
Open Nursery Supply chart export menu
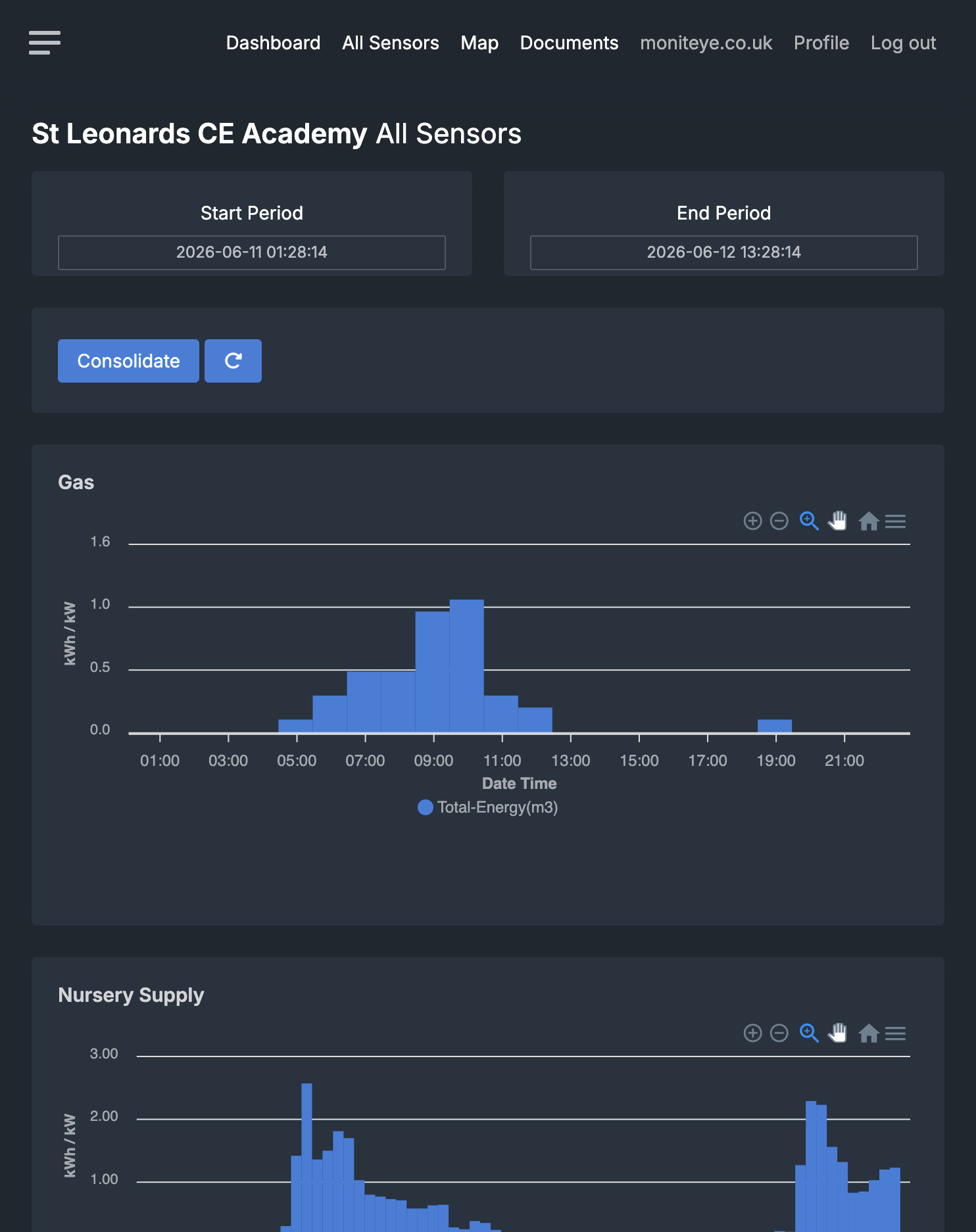[x=896, y=1033]
